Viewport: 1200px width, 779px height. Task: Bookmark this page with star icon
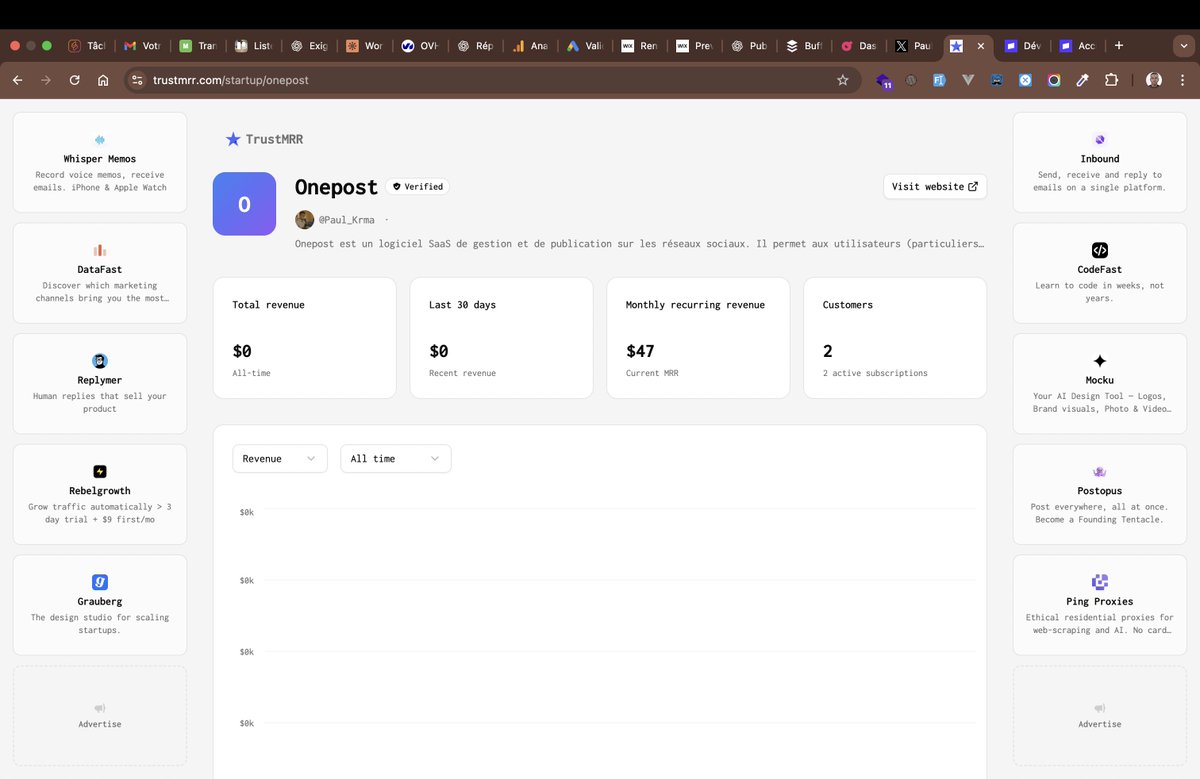pos(843,80)
